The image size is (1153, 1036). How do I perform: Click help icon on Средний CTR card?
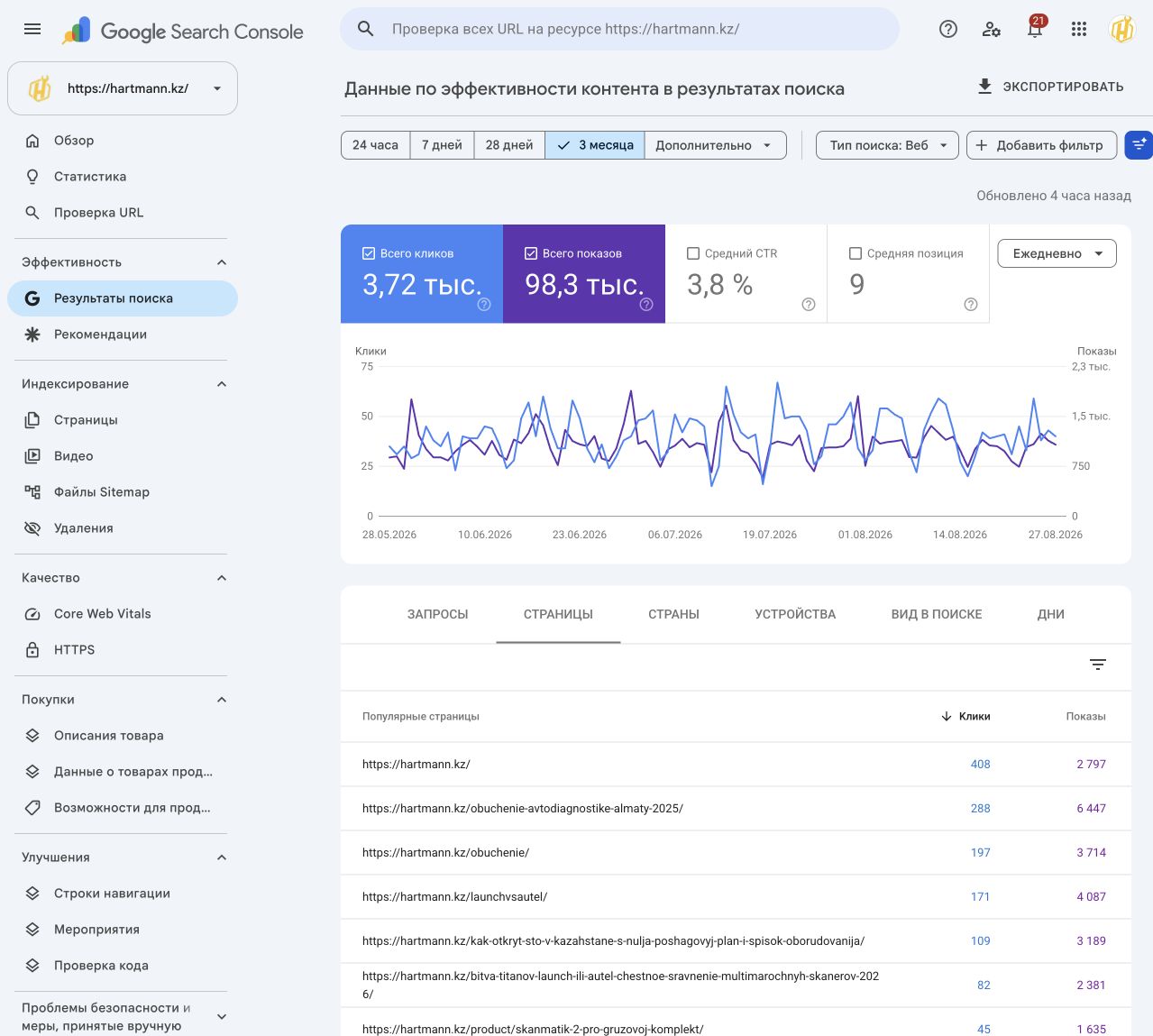coord(809,305)
